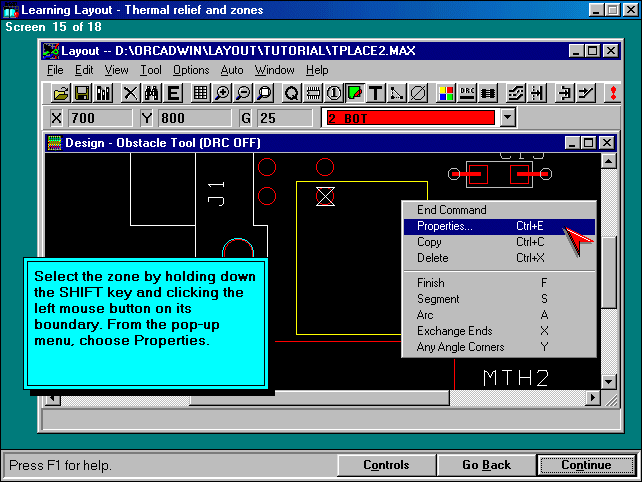Select the Zoom In magnifier icon

click(x=222, y=93)
